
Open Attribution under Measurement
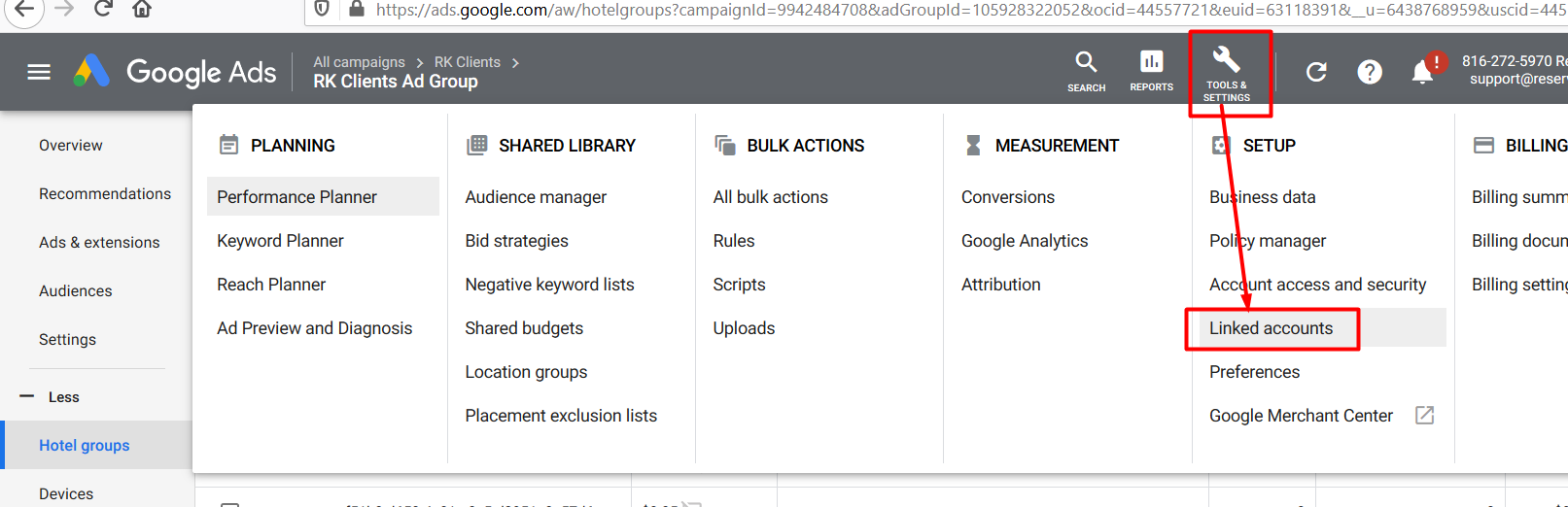(x=1000, y=284)
